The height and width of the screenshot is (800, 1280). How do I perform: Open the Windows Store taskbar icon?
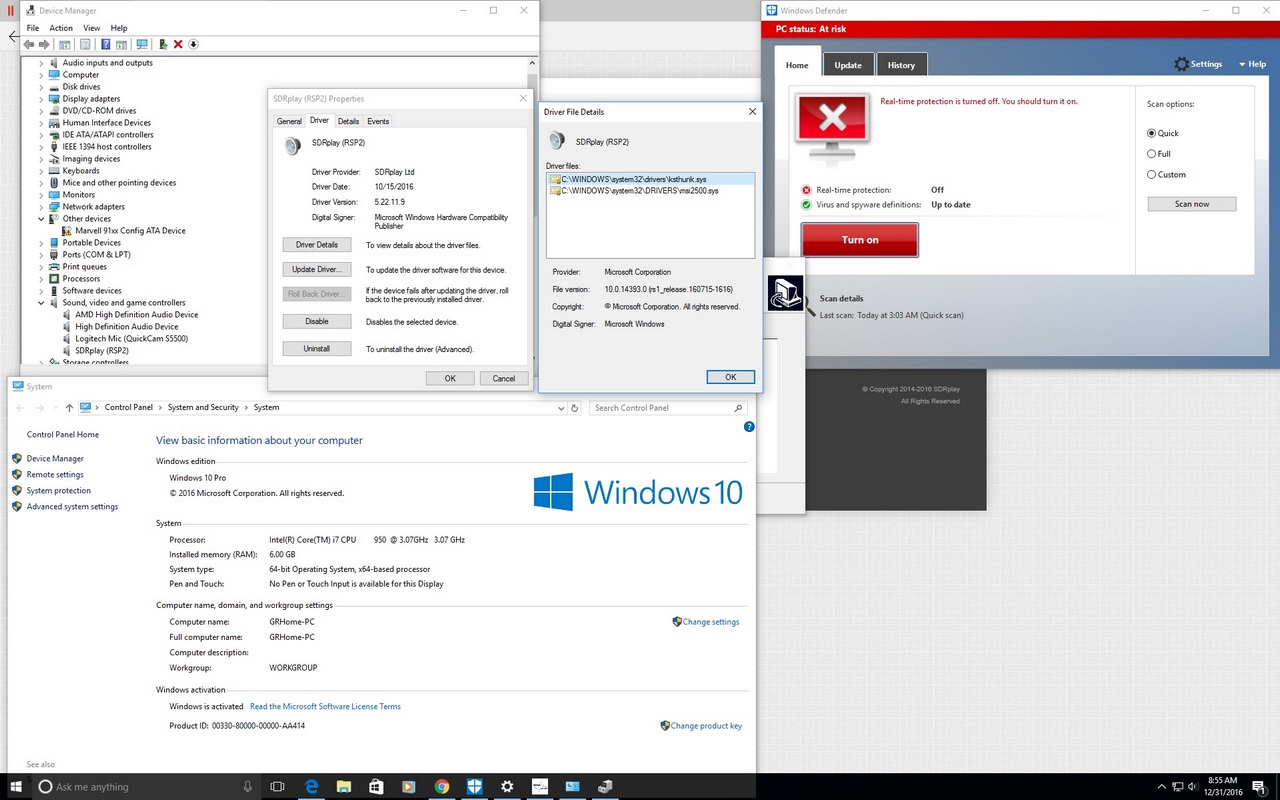[x=376, y=787]
